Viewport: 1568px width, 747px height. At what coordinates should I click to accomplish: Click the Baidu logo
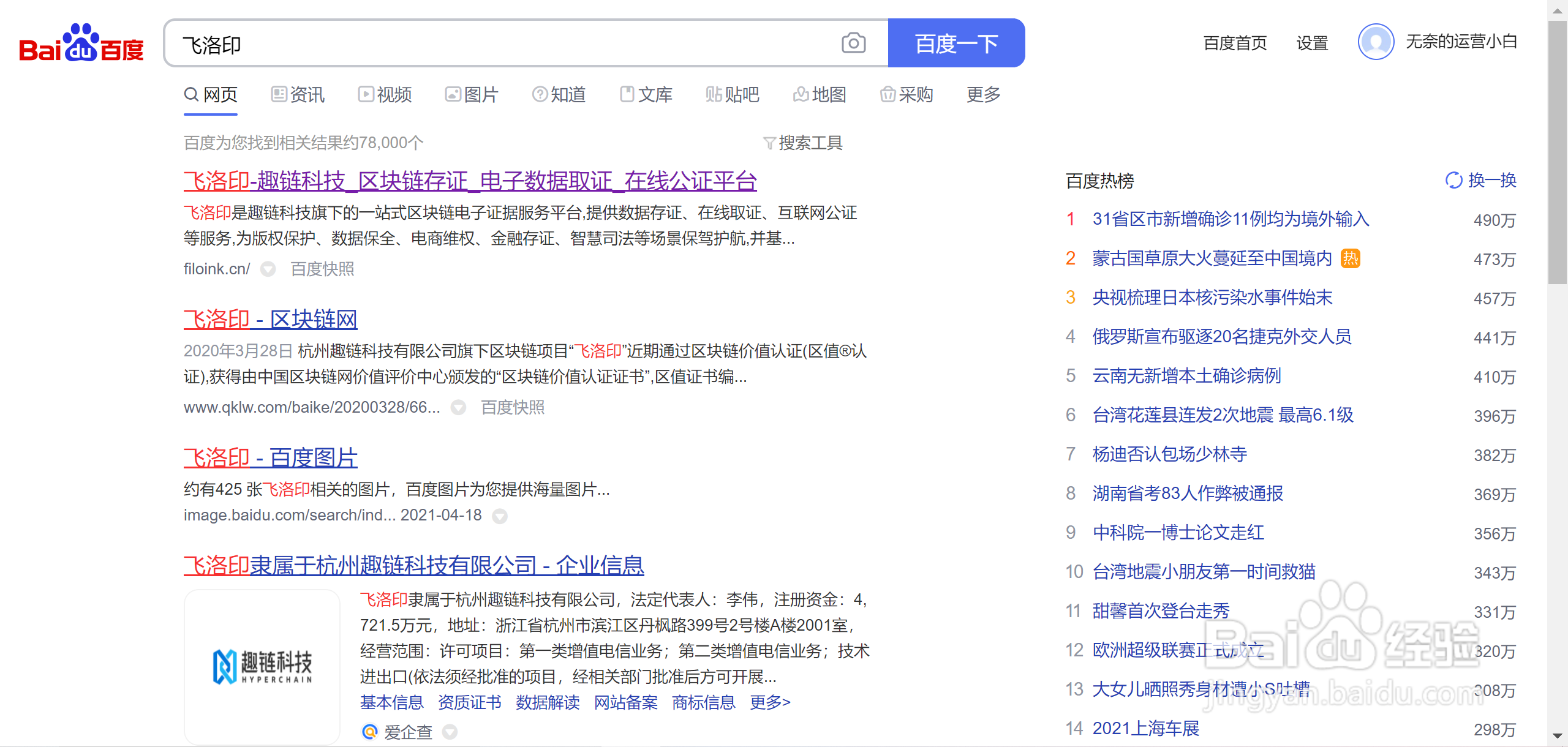coord(81,43)
